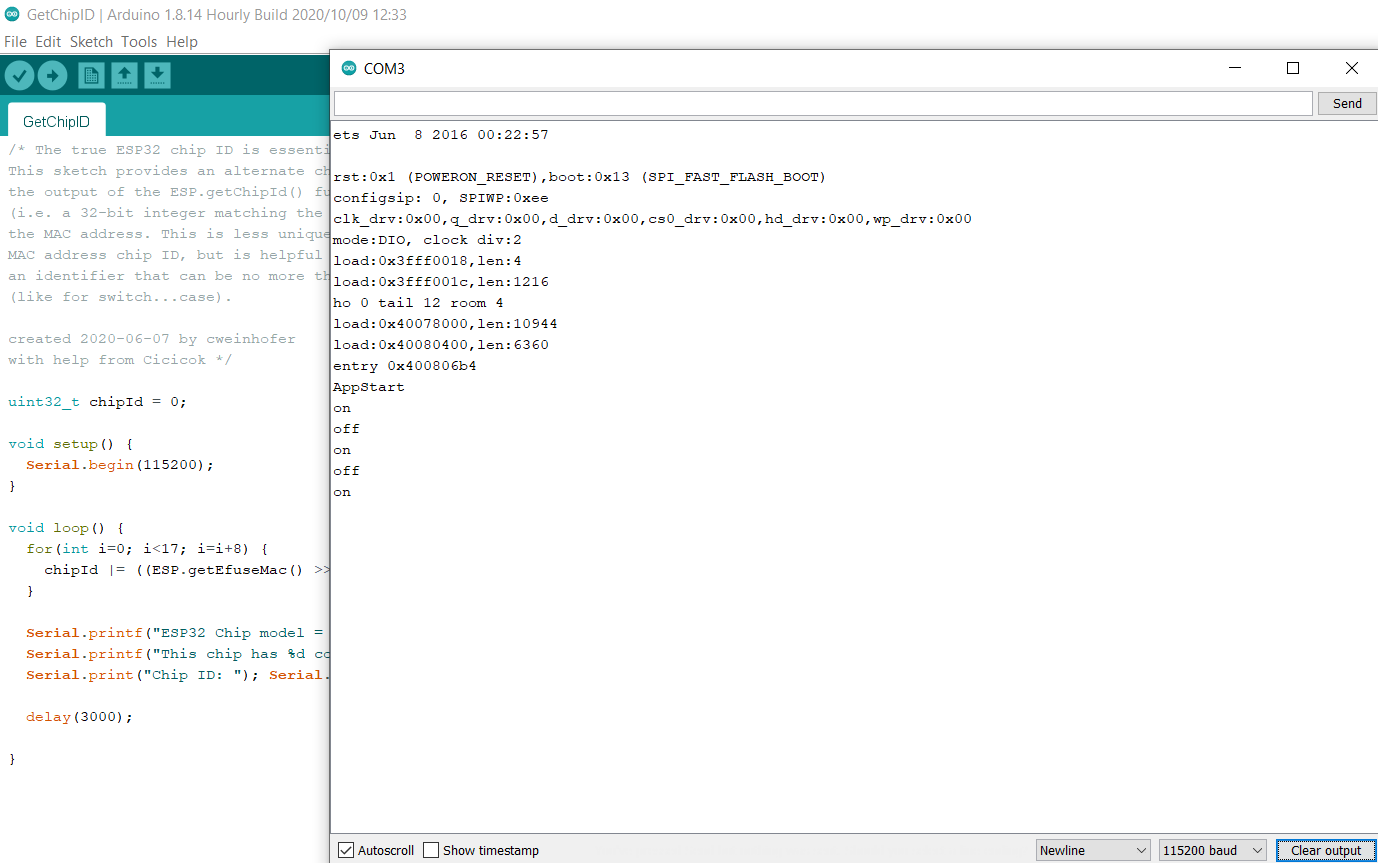Enable the Show timestamp checkbox
Viewport: 1378px width, 863px height.
pyautogui.click(x=431, y=850)
